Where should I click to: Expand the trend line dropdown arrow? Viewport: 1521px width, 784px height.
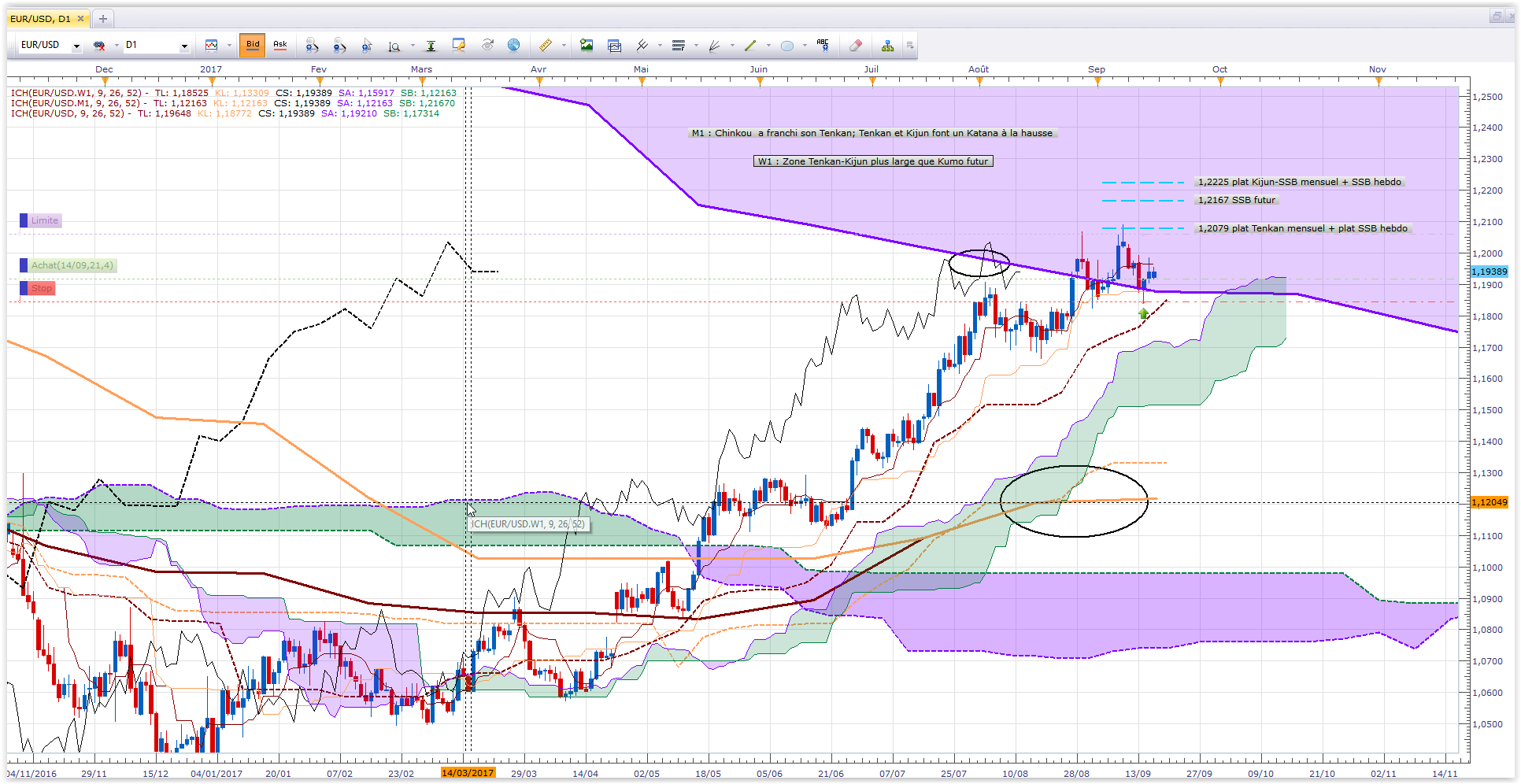click(768, 46)
